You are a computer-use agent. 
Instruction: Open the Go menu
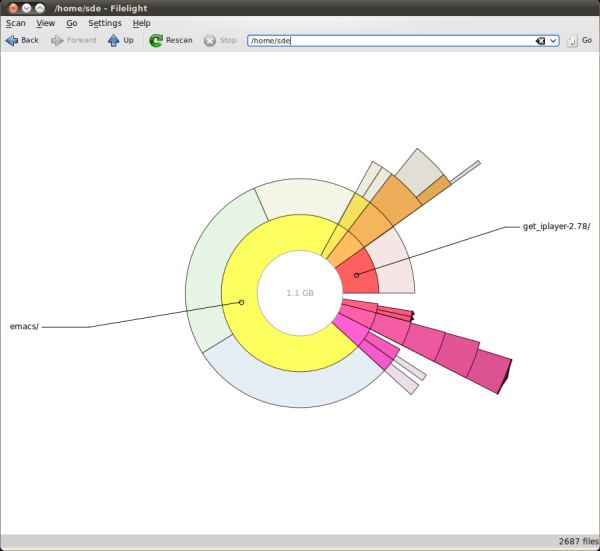(72, 22)
